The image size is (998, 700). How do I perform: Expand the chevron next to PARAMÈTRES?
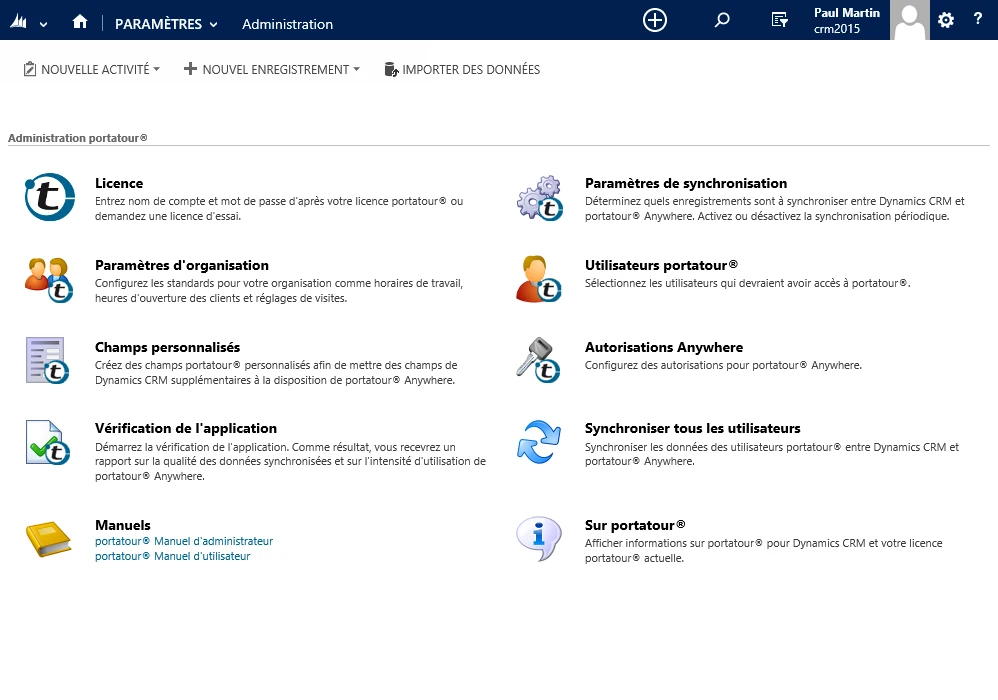point(213,25)
